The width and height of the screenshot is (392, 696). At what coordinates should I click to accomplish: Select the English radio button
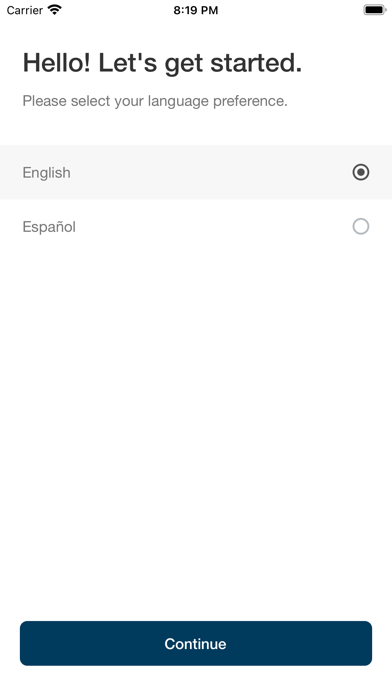tap(360, 172)
